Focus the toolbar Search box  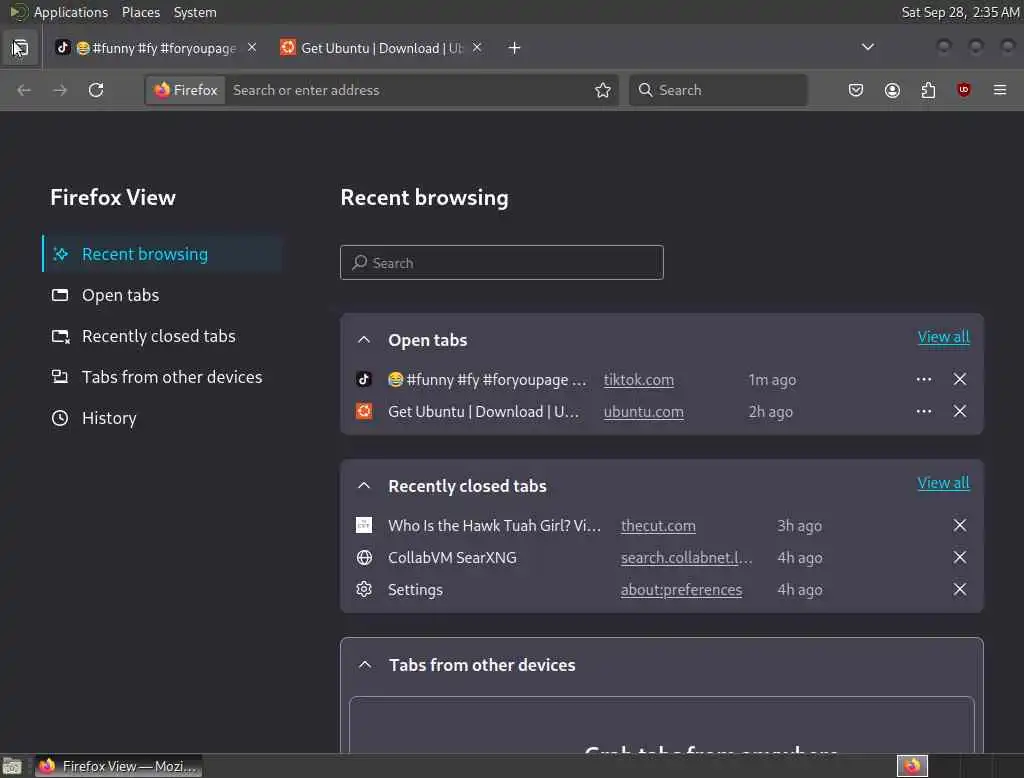[718, 90]
